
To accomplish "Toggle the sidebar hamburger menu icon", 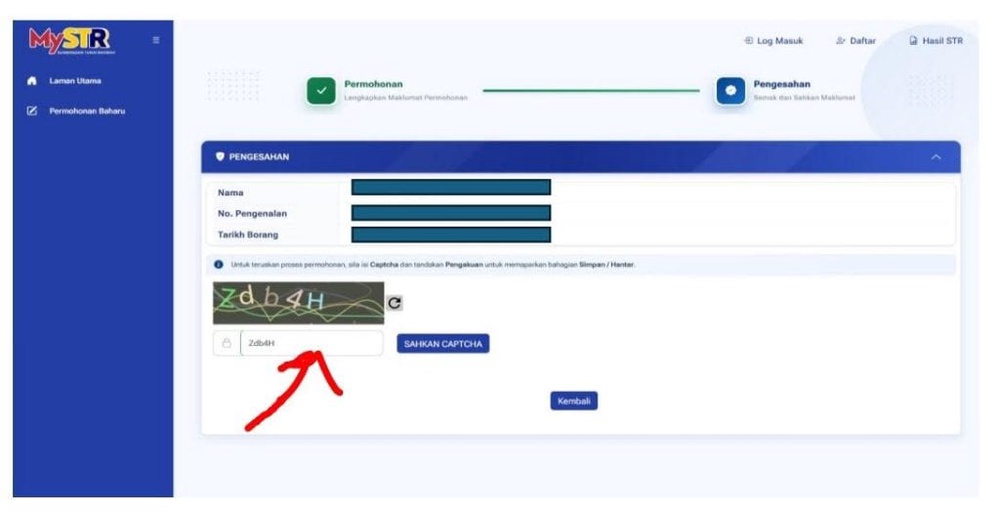I will pyautogui.click(x=156, y=40).
